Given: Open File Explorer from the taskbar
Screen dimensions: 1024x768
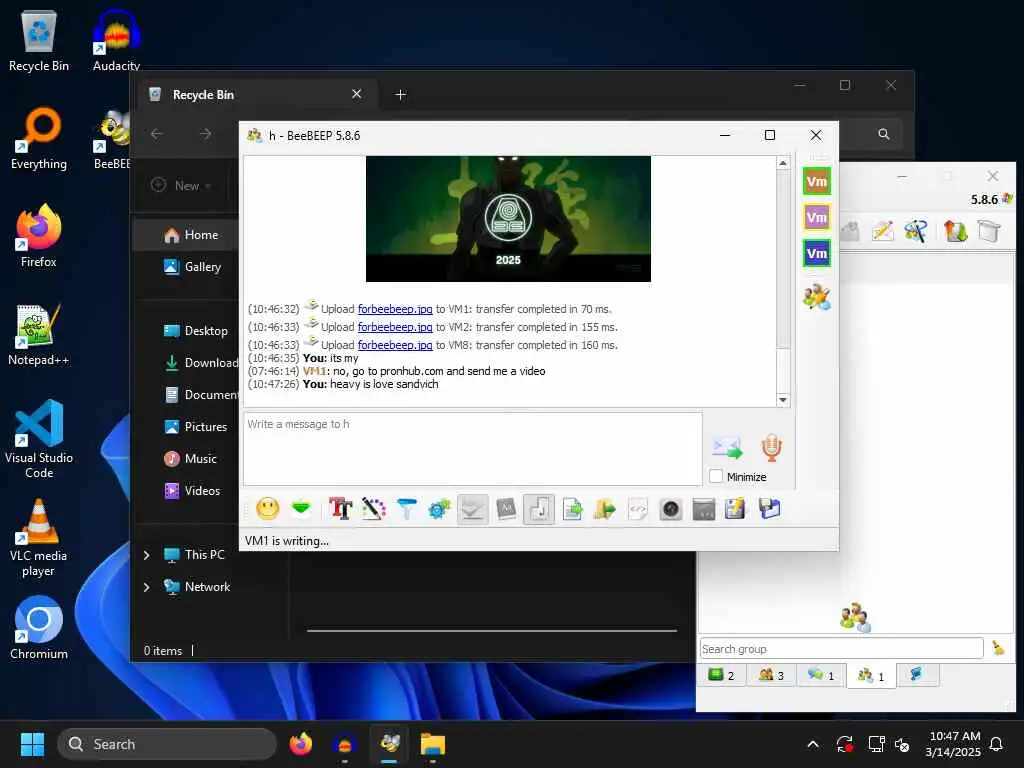Looking at the screenshot, I should (x=432, y=744).
